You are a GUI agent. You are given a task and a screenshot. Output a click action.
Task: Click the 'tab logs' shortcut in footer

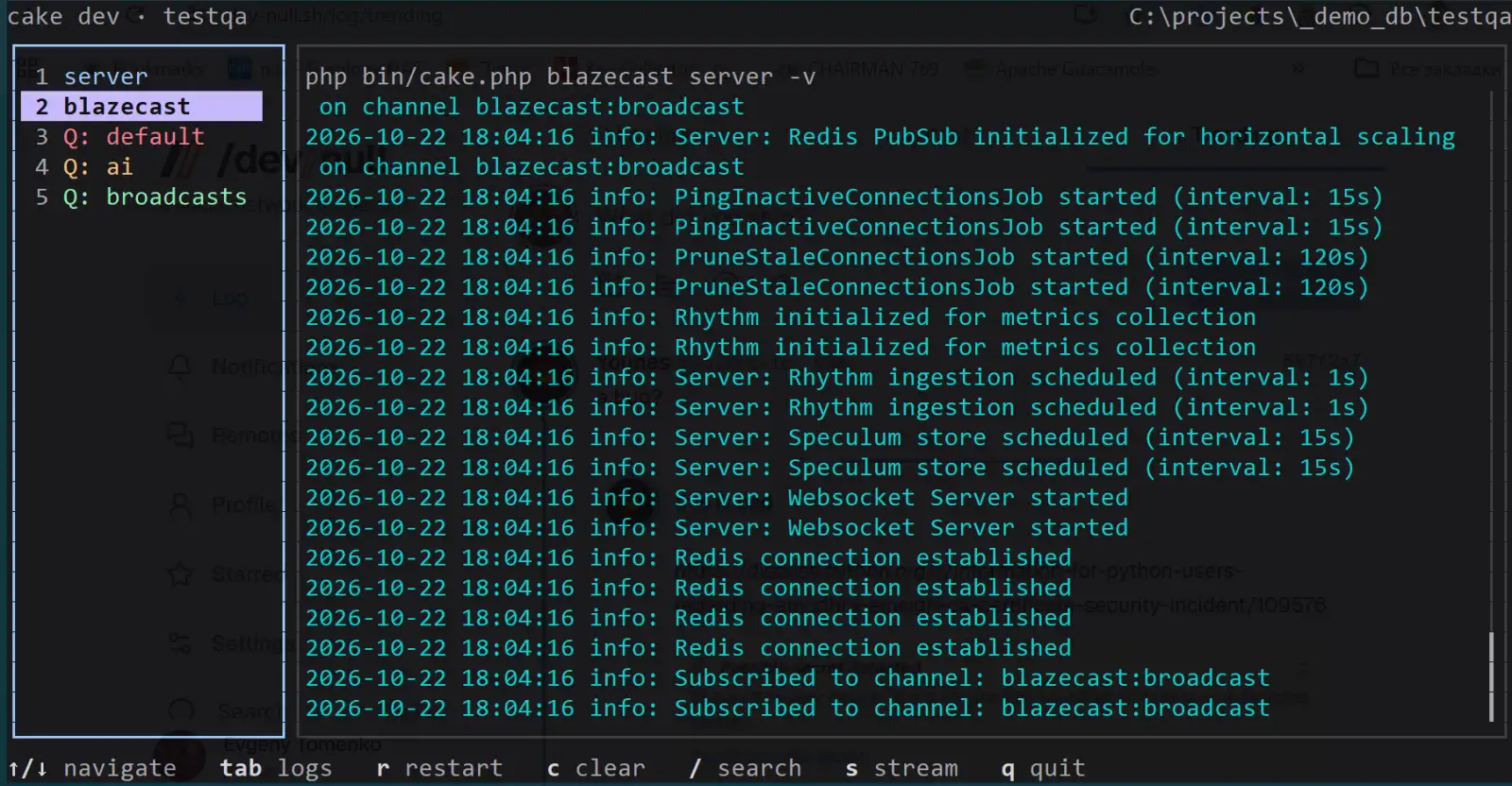tap(276, 768)
